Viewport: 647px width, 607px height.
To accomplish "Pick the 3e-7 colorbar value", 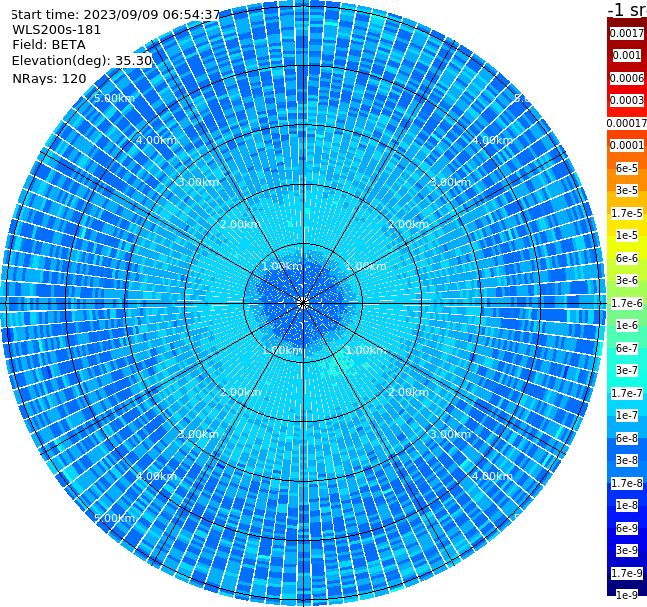I will coord(627,370).
